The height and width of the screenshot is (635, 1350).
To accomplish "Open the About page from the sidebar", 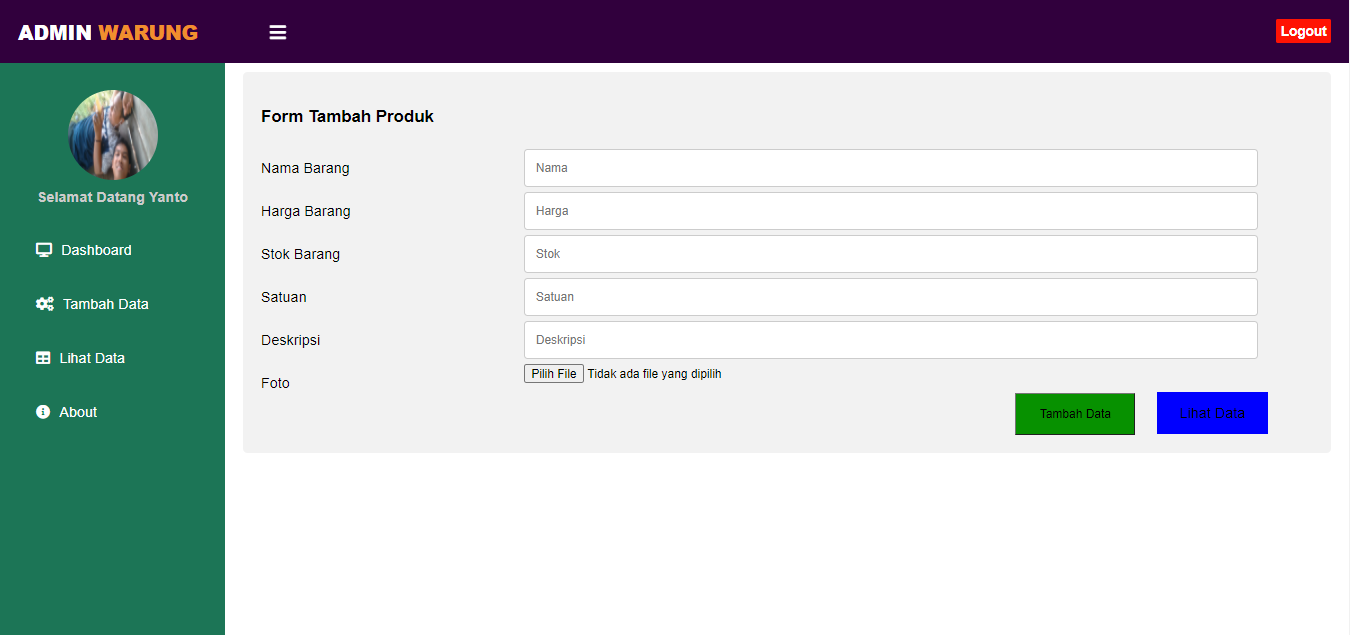I will point(78,411).
